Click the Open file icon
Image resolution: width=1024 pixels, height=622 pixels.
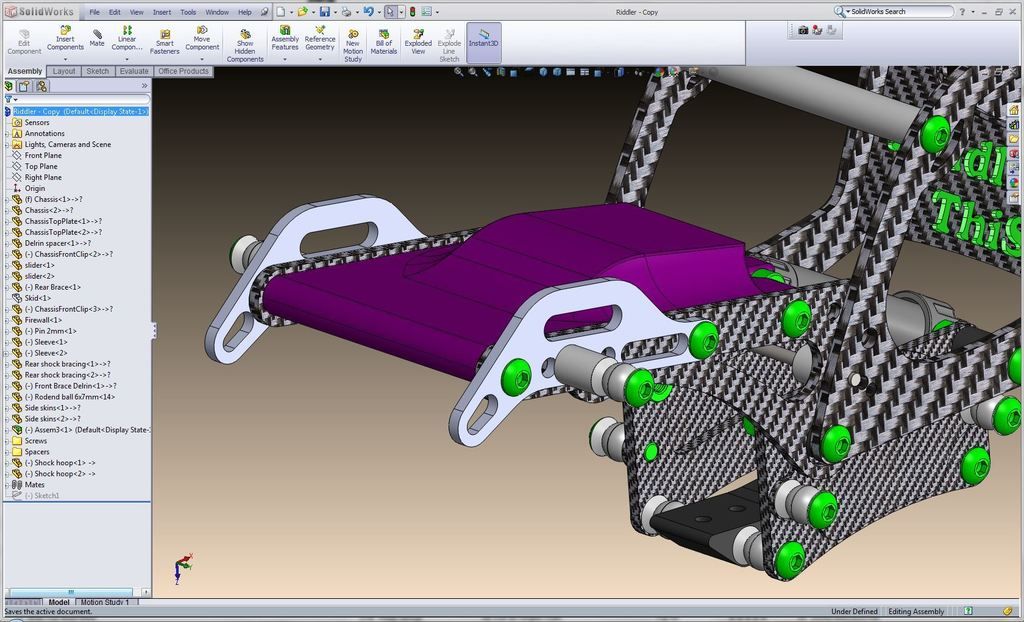(302, 12)
